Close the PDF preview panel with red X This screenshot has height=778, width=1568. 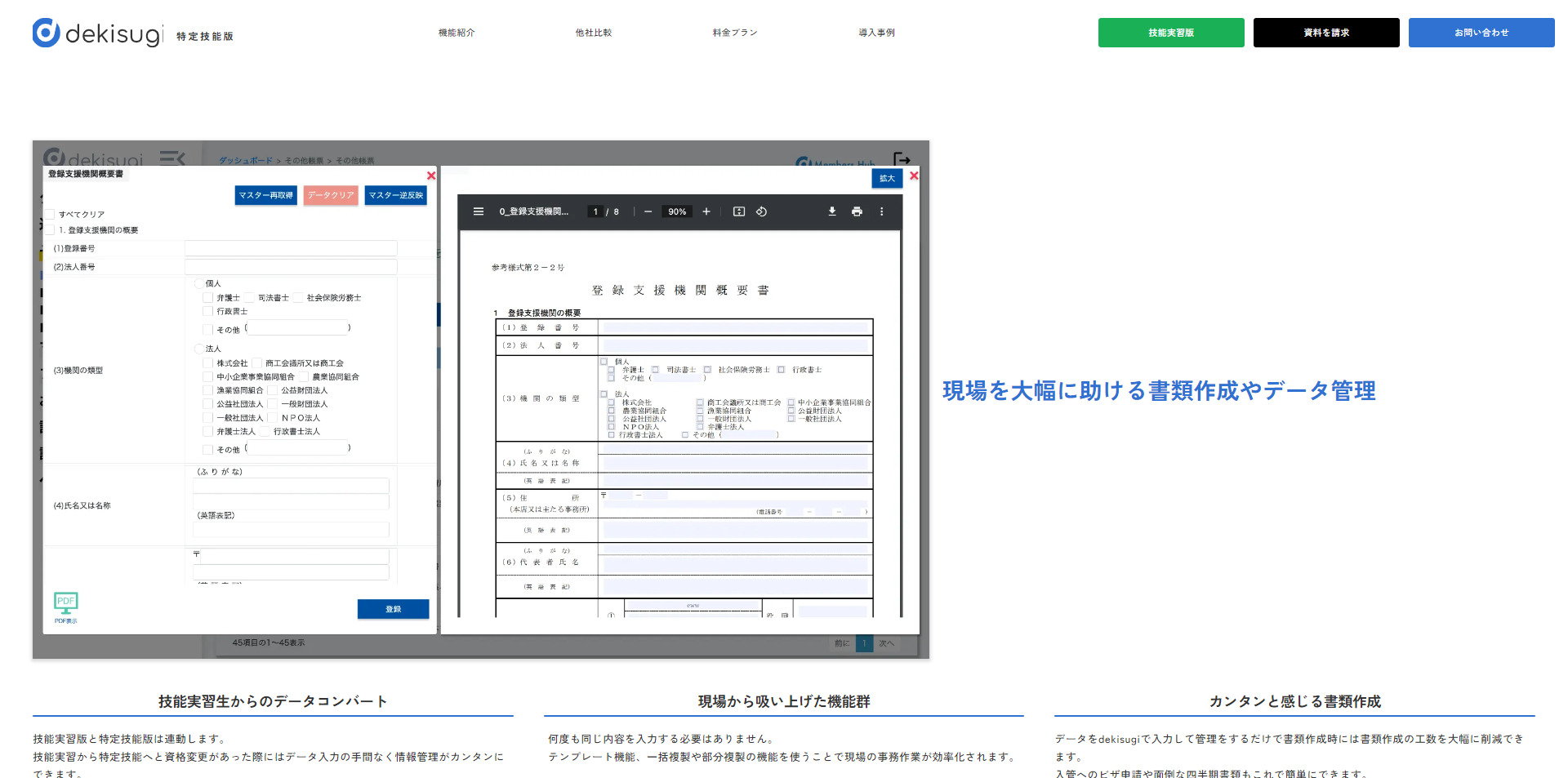tap(914, 176)
